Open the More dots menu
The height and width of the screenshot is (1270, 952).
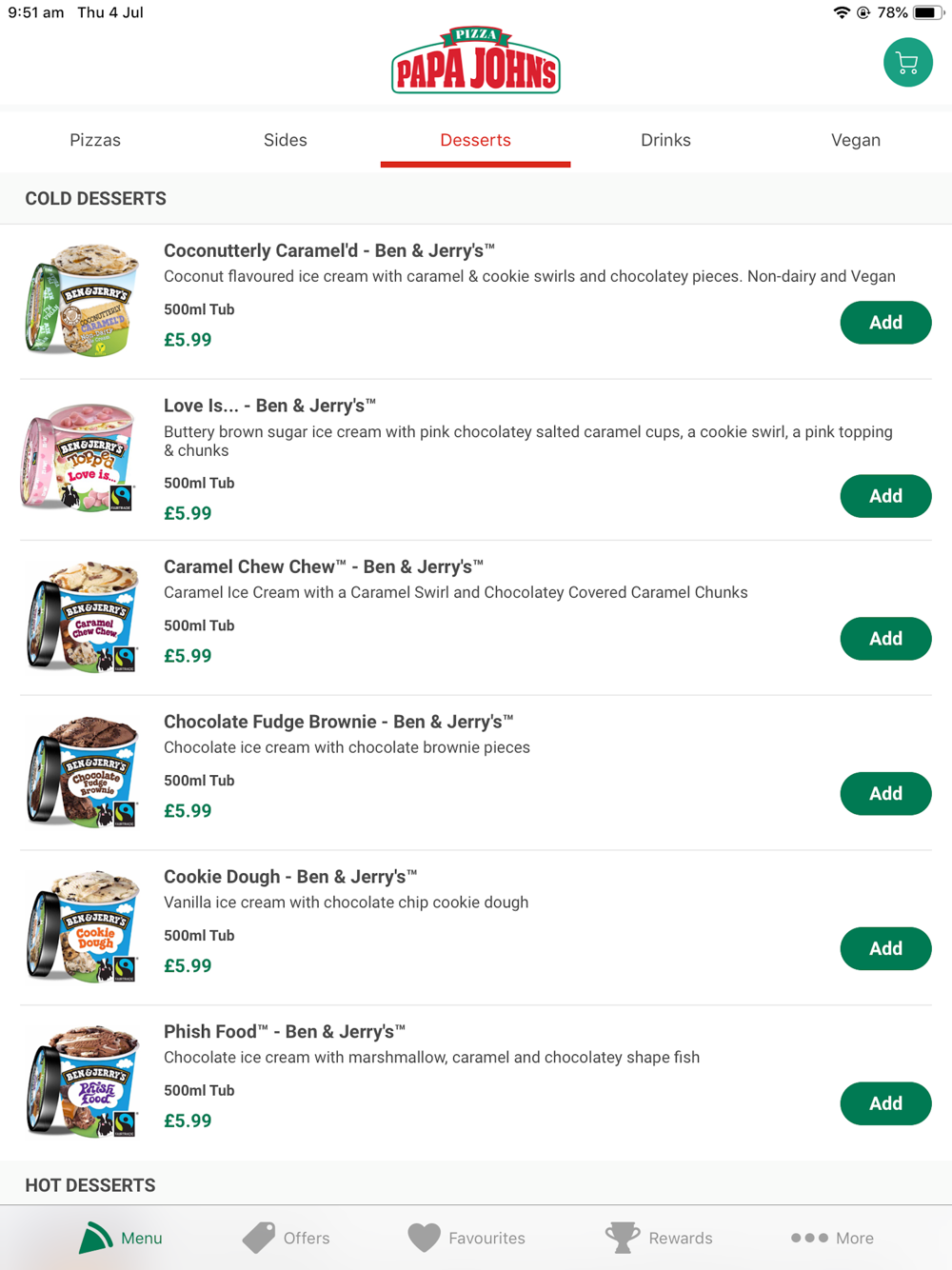tap(809, 1238)
